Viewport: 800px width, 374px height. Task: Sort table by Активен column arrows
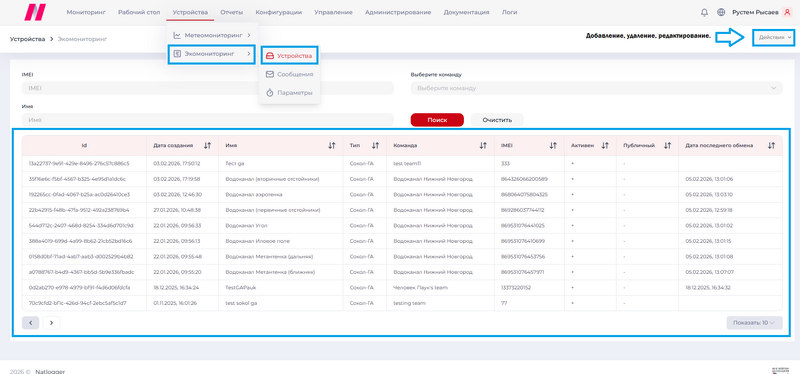[x=605, y=145]
